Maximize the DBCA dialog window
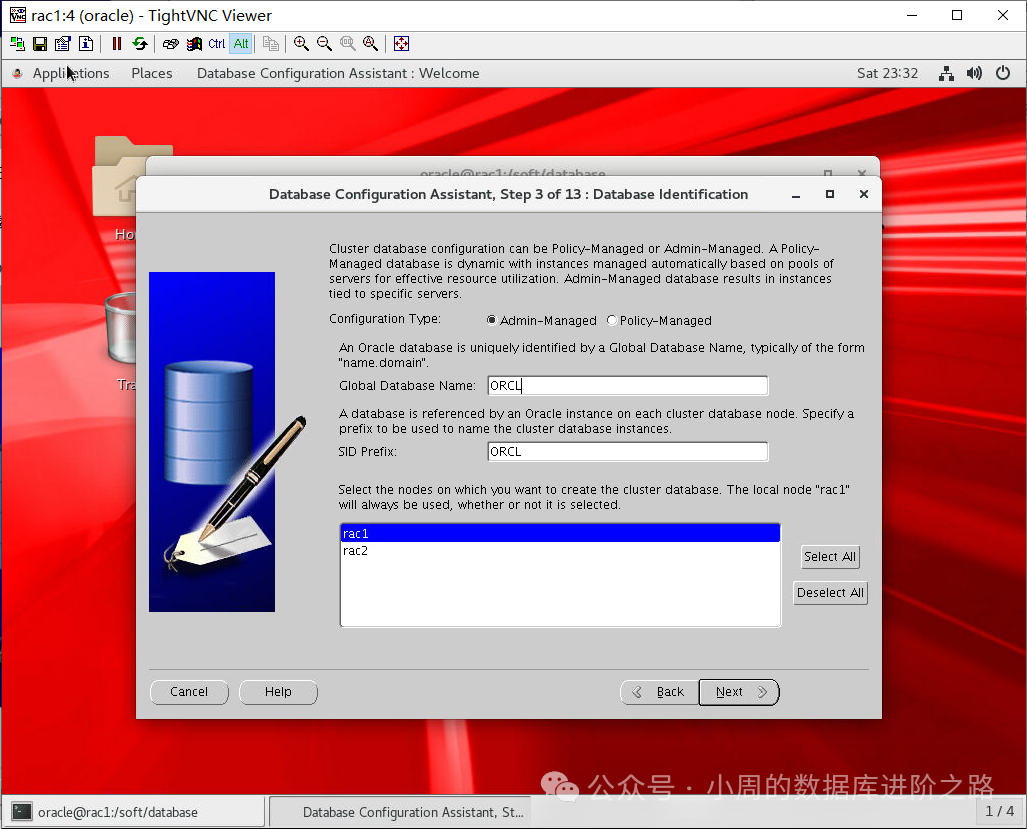1027x829 pixels. point(830,194)
